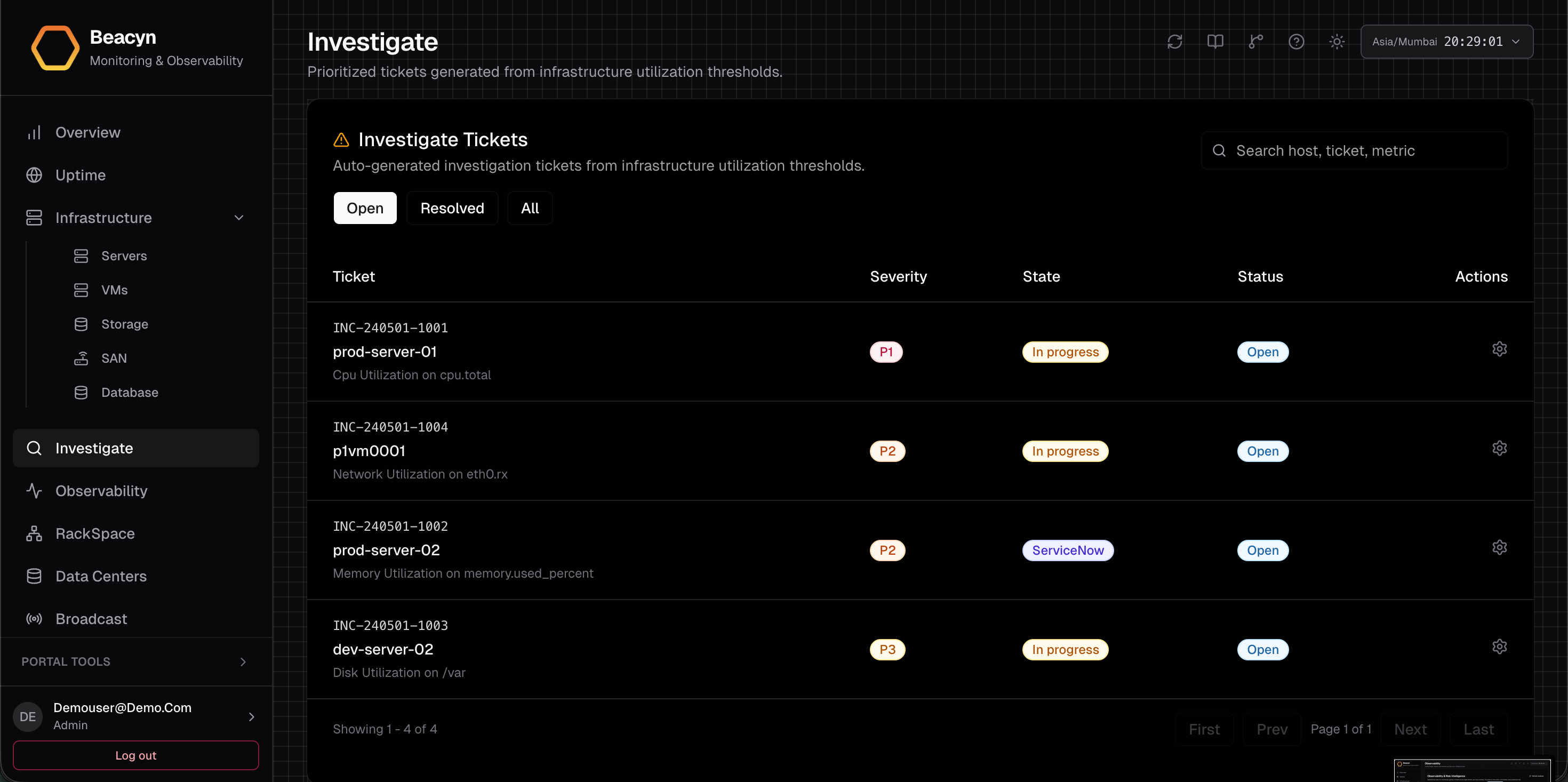The image size is (1568, 782).
Task: Open Overview in the sidebar
Action: pos(136,132)
